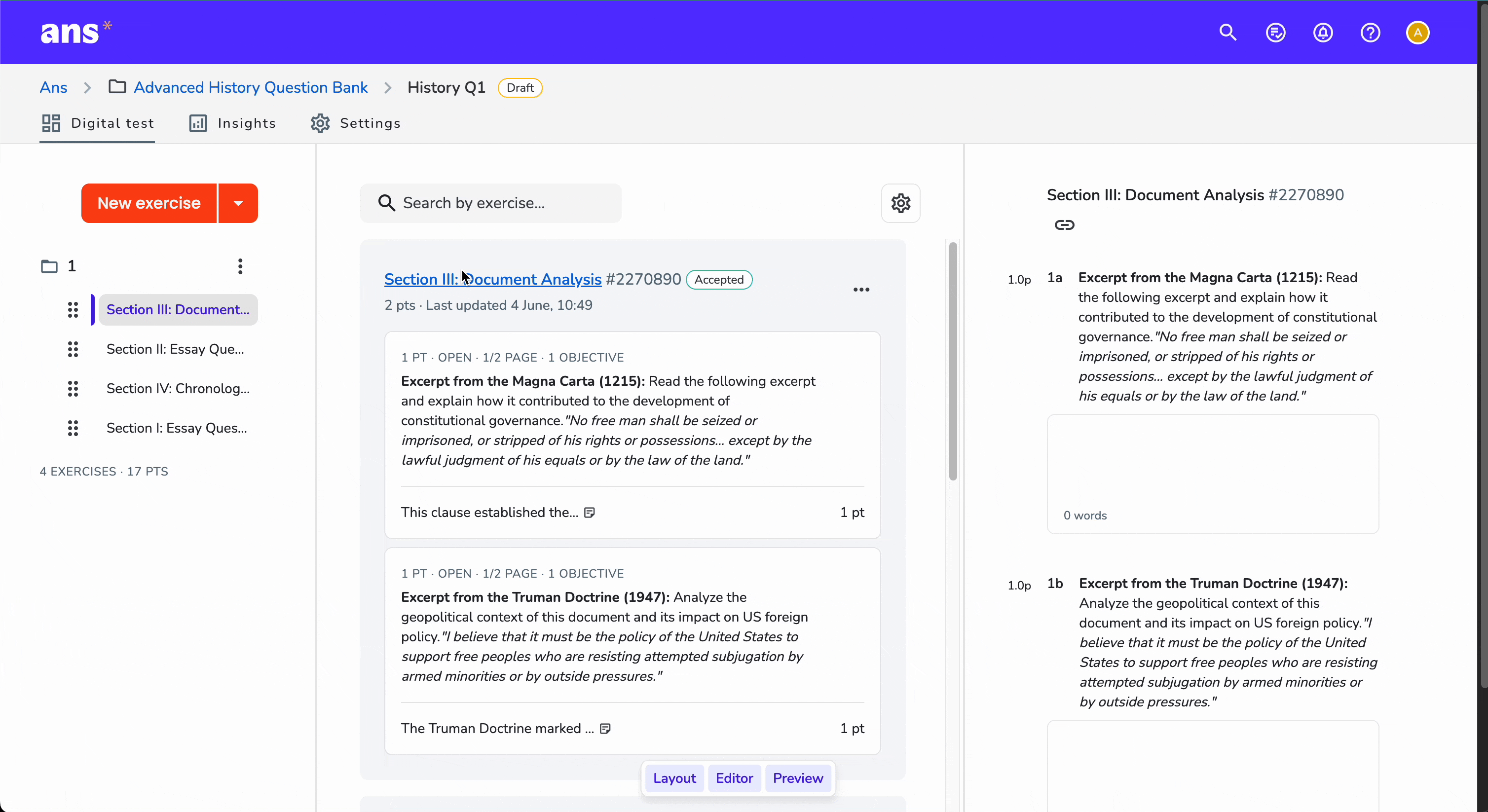Click drag handle for Section IV: Chronolog
Screen dimensions: 1488x812
click(73, 389)
